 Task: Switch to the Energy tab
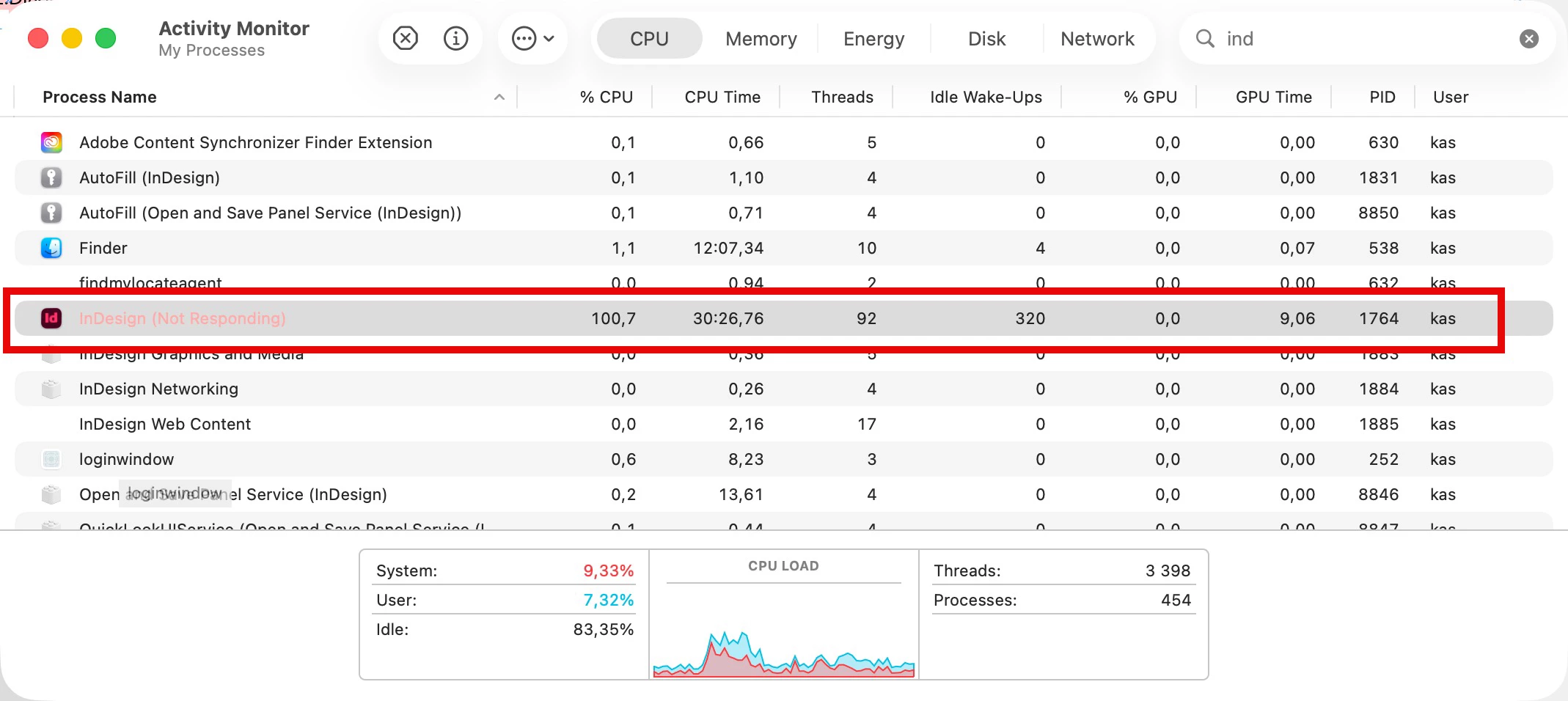click(873, 38)
